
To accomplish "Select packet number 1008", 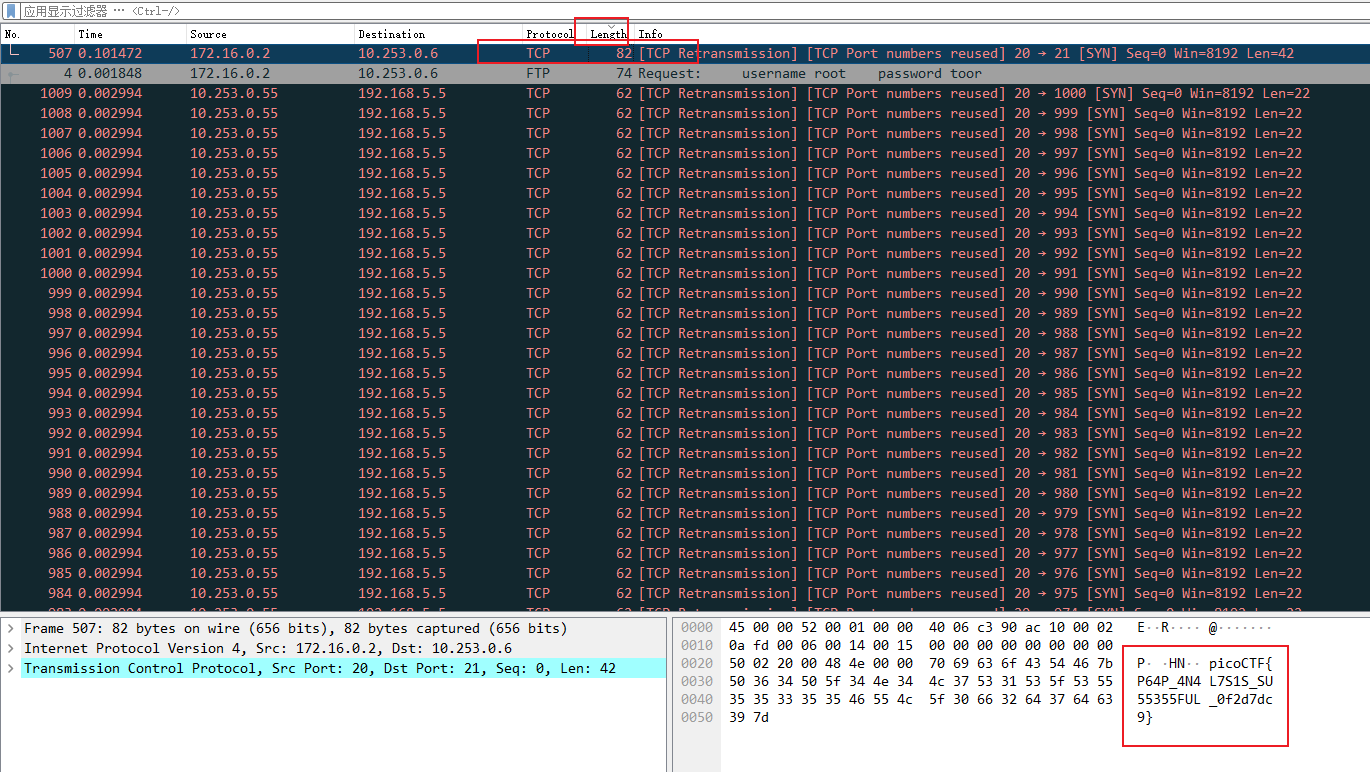I will [x=684, y=113].
